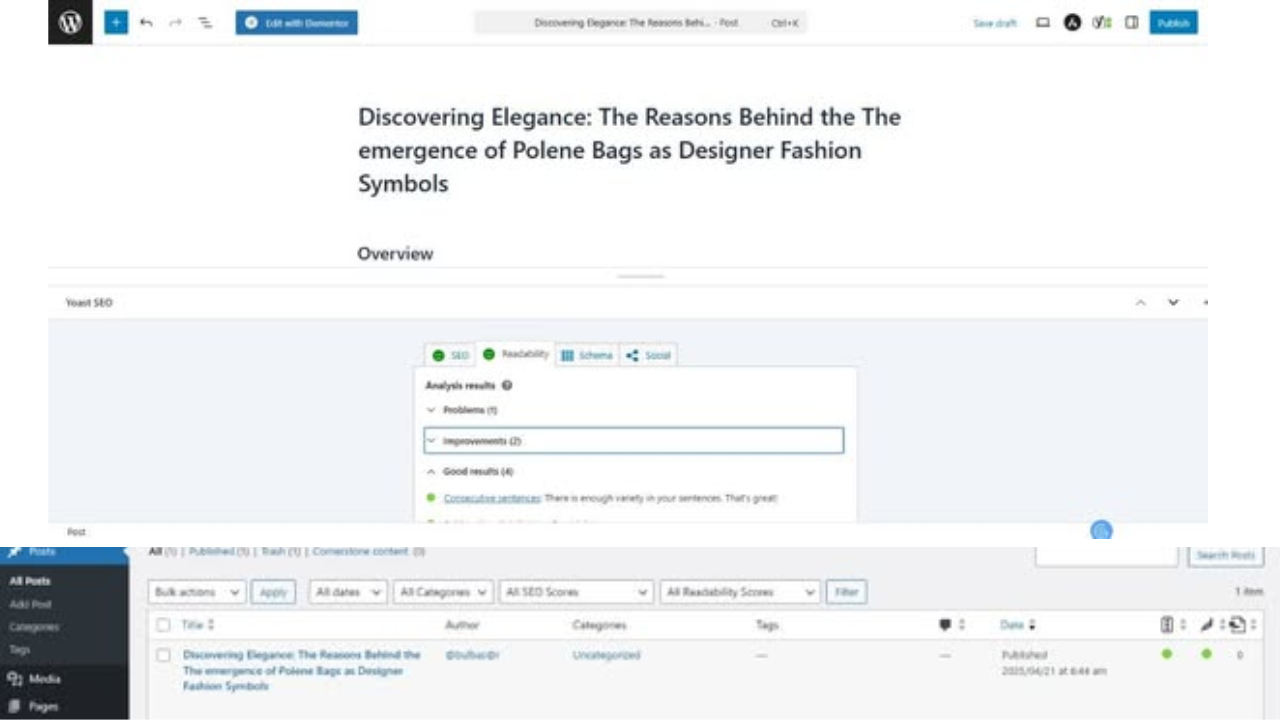Click the Save draft link
Image resolution: width=1280 pixels, height=720 pixels.
point(995,22)
